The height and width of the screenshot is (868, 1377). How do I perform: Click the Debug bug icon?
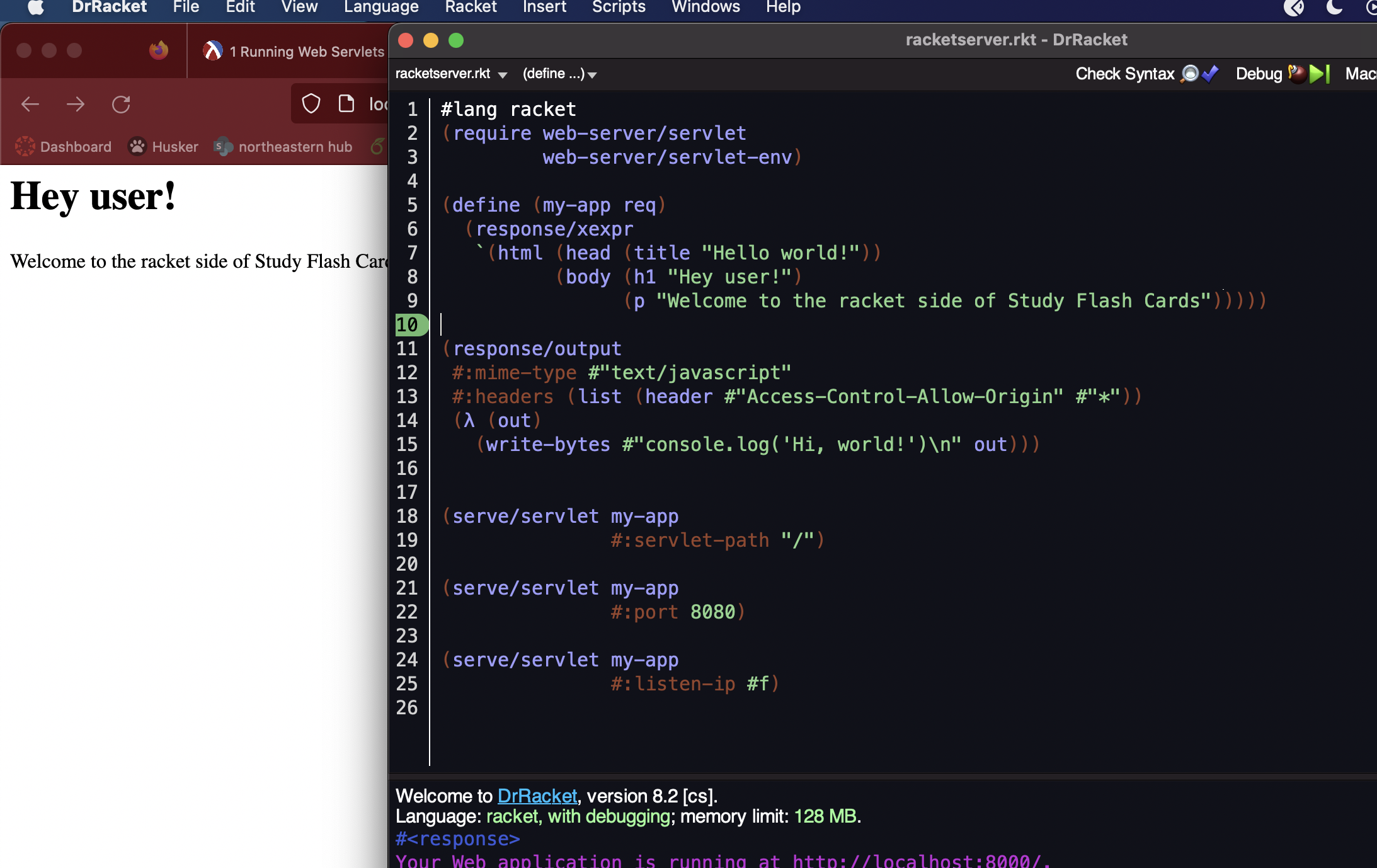[1296, 74]
